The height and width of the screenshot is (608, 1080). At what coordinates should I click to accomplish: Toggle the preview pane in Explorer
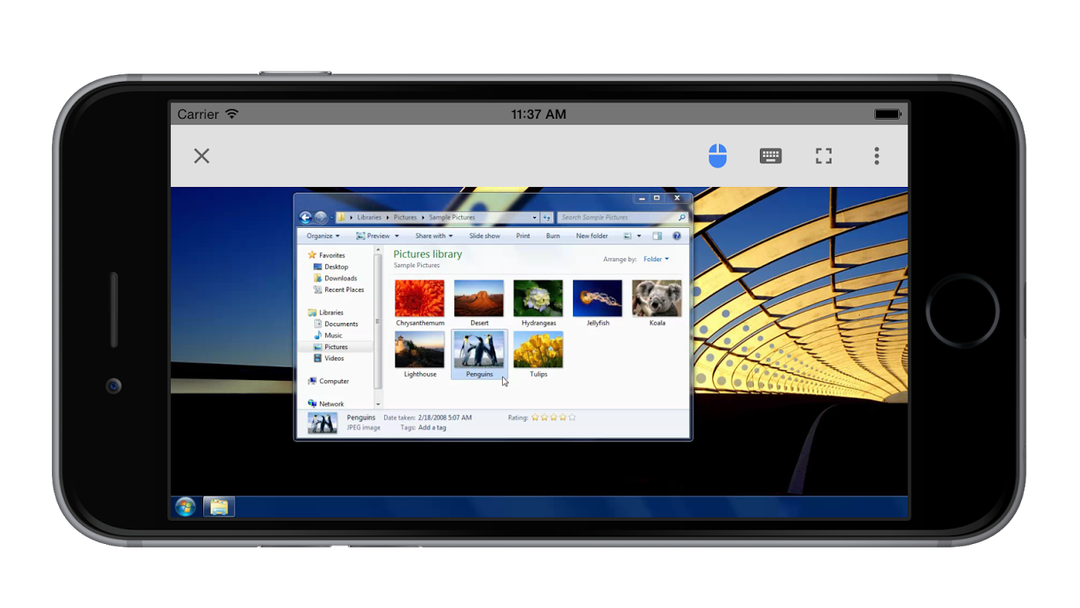(x=657, y=235)
